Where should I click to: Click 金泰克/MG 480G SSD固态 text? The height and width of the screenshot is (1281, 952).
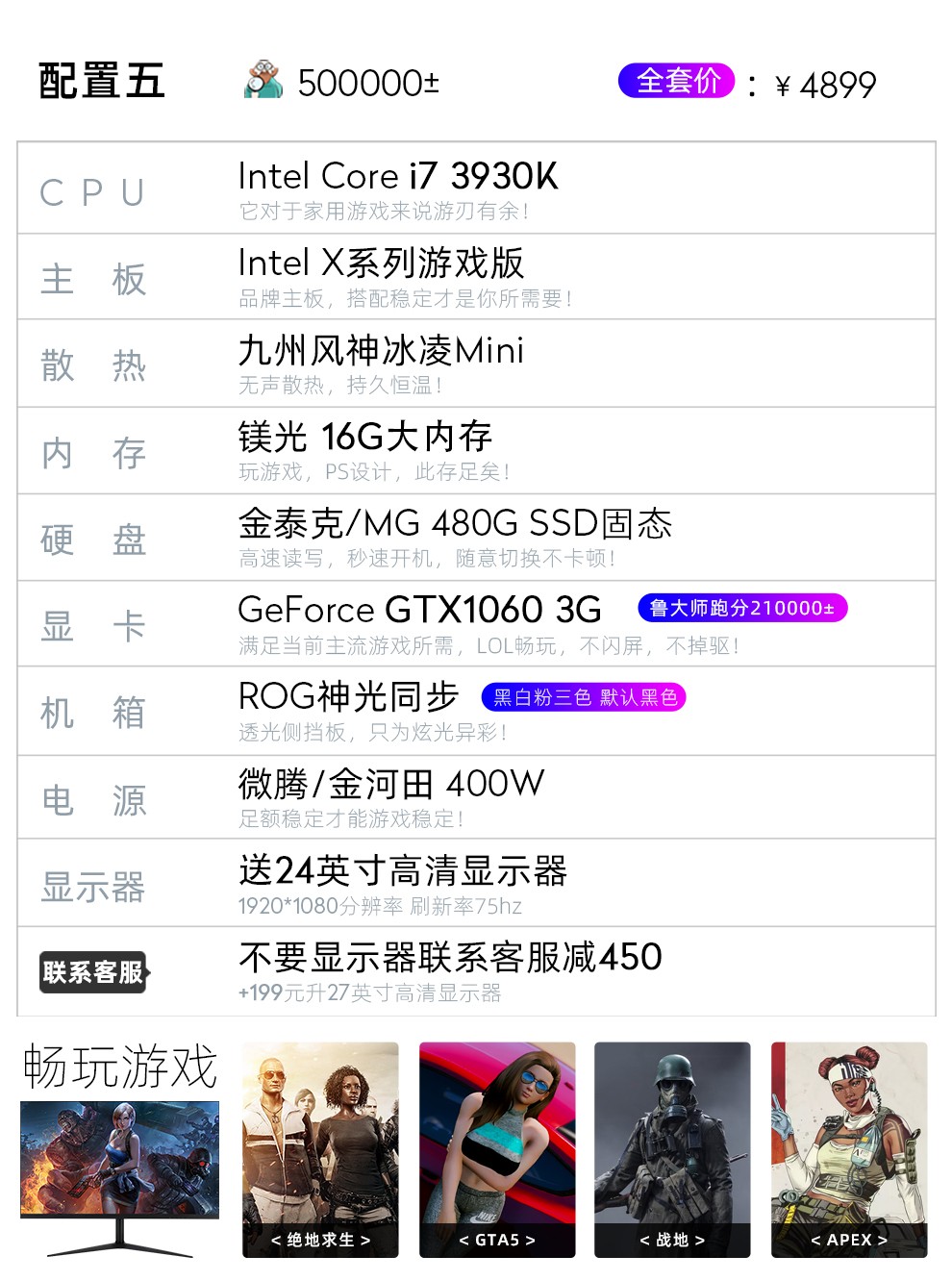[x=455, y=523]
